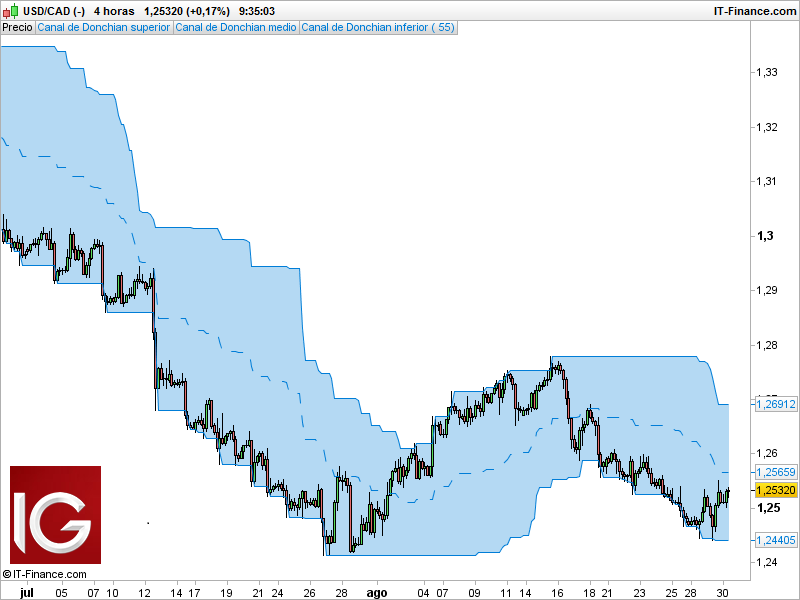This screenshot has height=600, width=800.
Task: Click the 1,33 price axis label
Action: click(x=767, y=72)
